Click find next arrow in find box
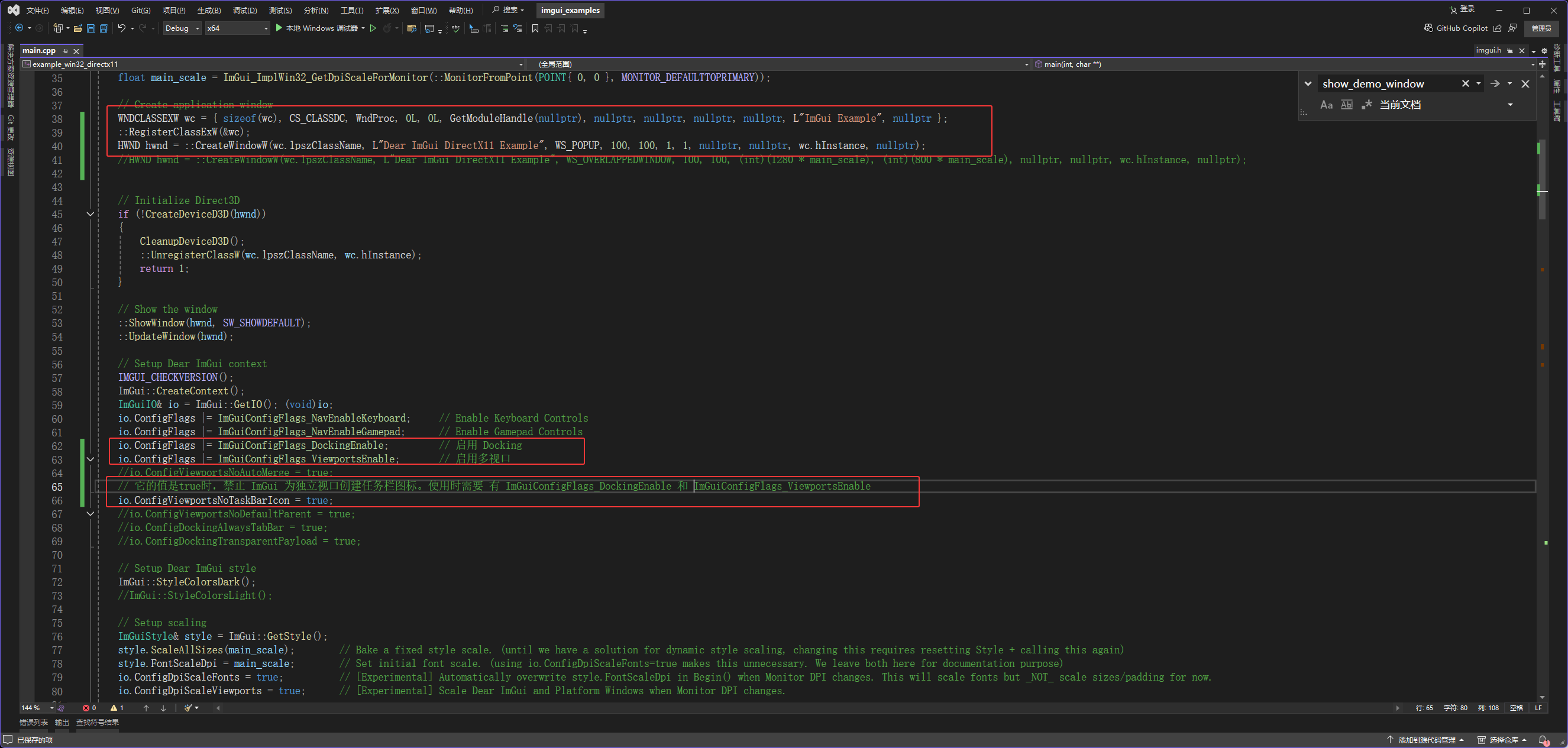 pos(1495,84)
